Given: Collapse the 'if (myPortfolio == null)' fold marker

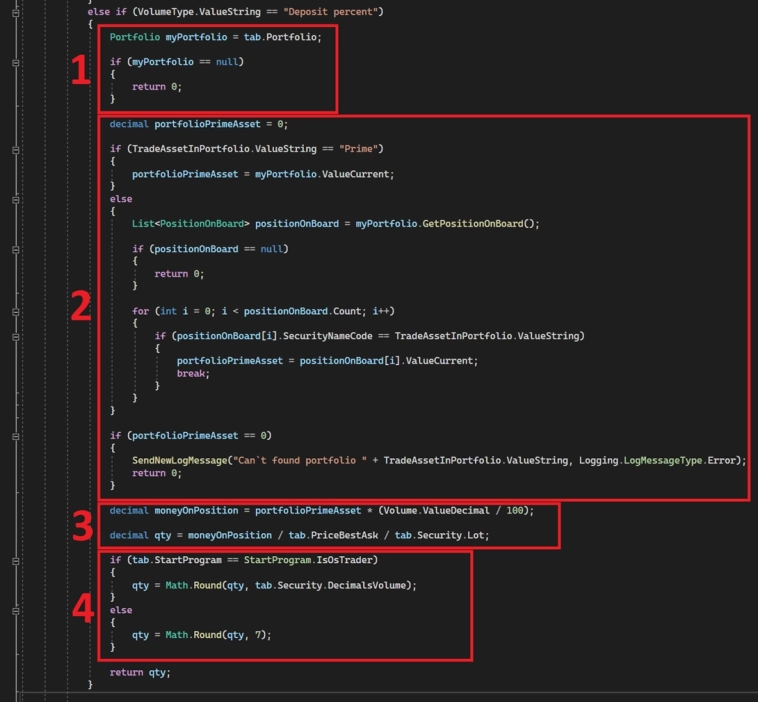Looking at the screenshot, I should click(x=15, y=62).
